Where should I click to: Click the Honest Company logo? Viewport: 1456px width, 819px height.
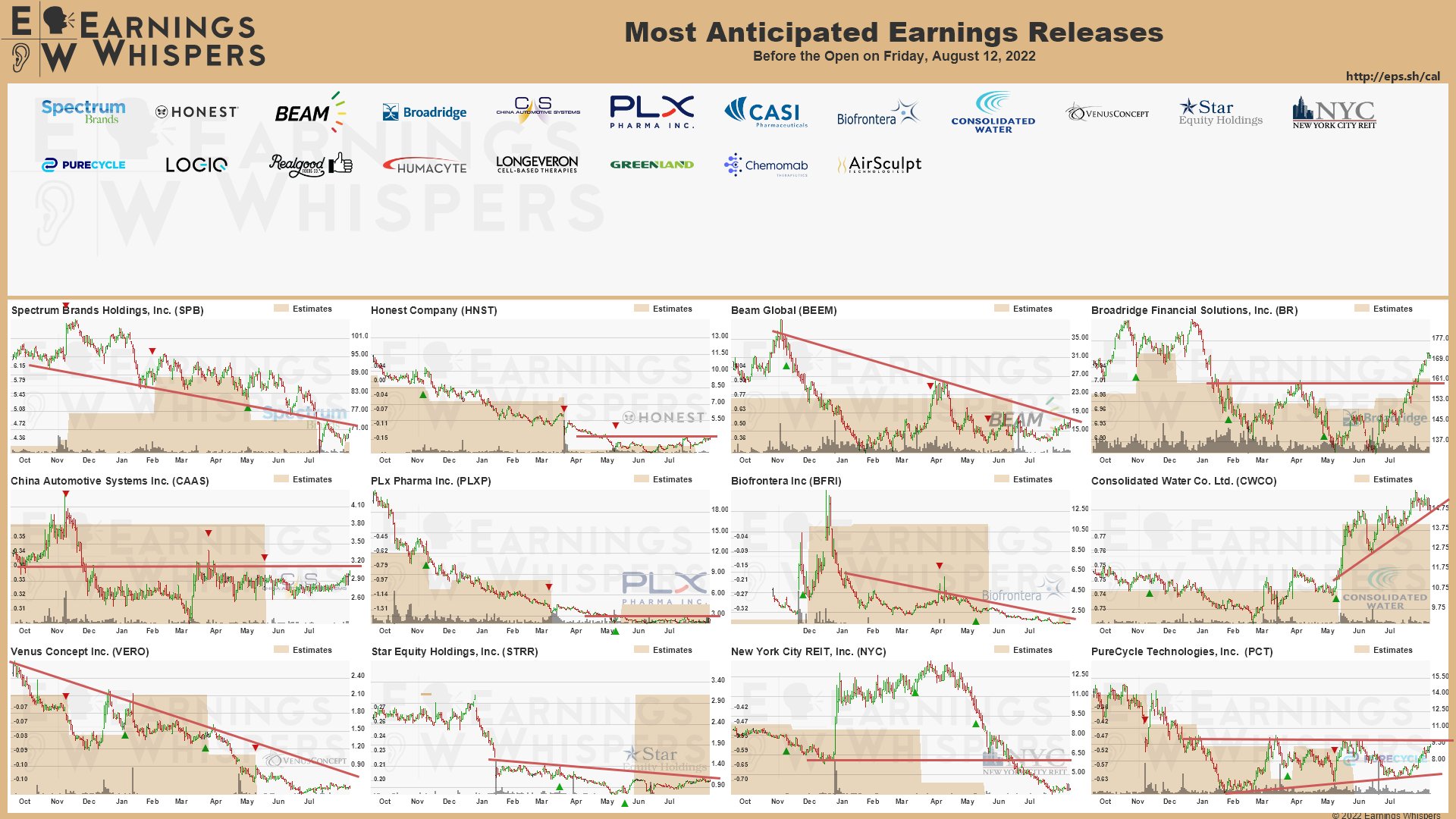tap(196, 111)
